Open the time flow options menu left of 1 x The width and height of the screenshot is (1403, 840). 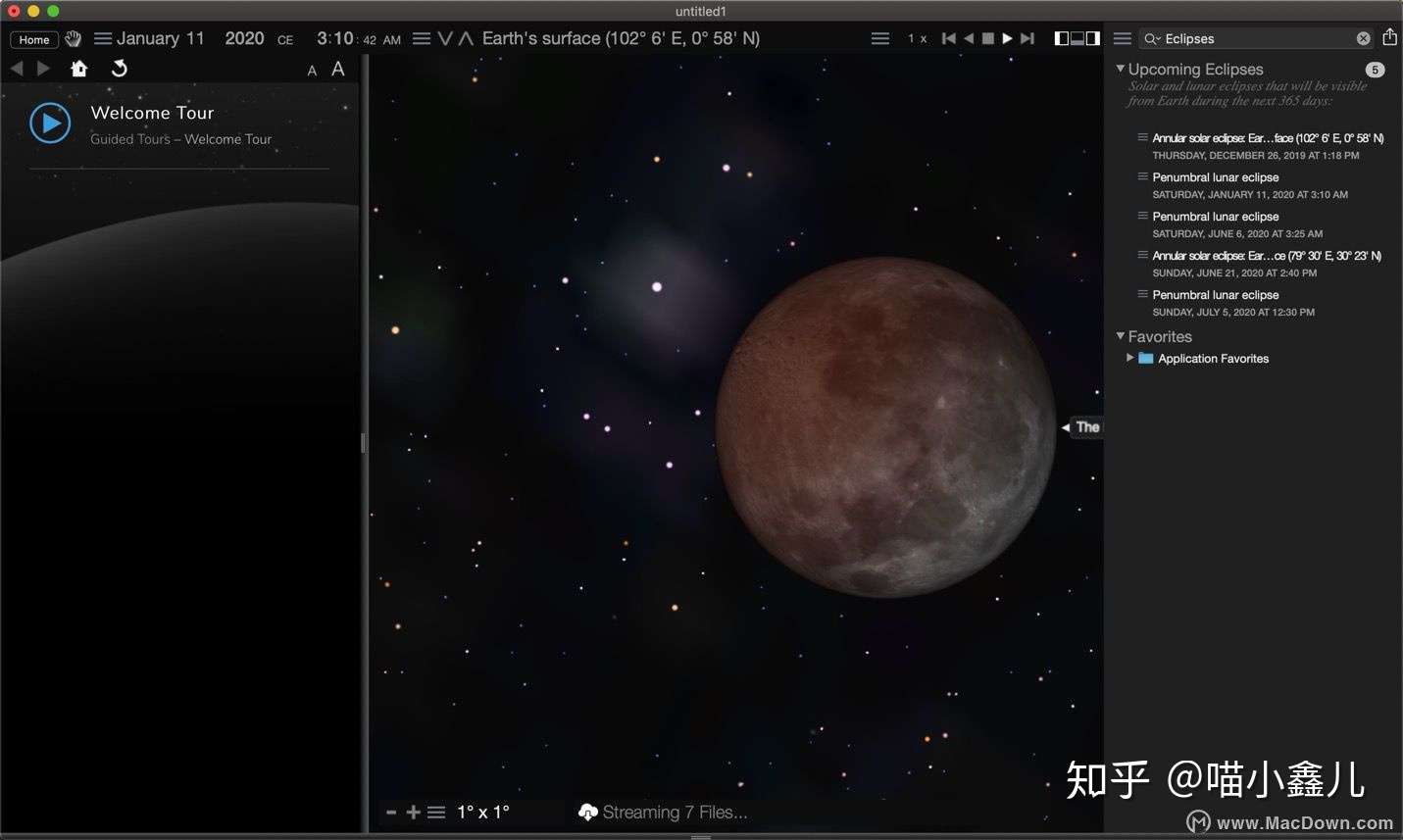point(880,39)
